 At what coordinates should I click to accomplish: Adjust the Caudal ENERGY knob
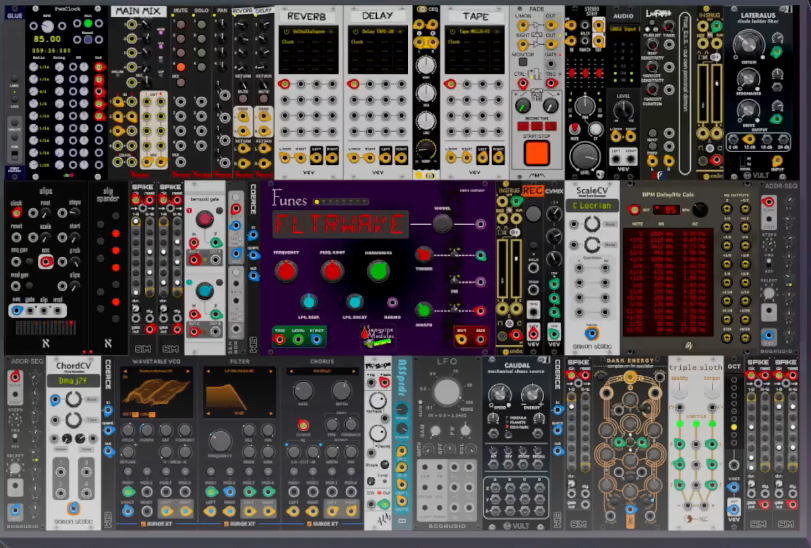[532, 394]
